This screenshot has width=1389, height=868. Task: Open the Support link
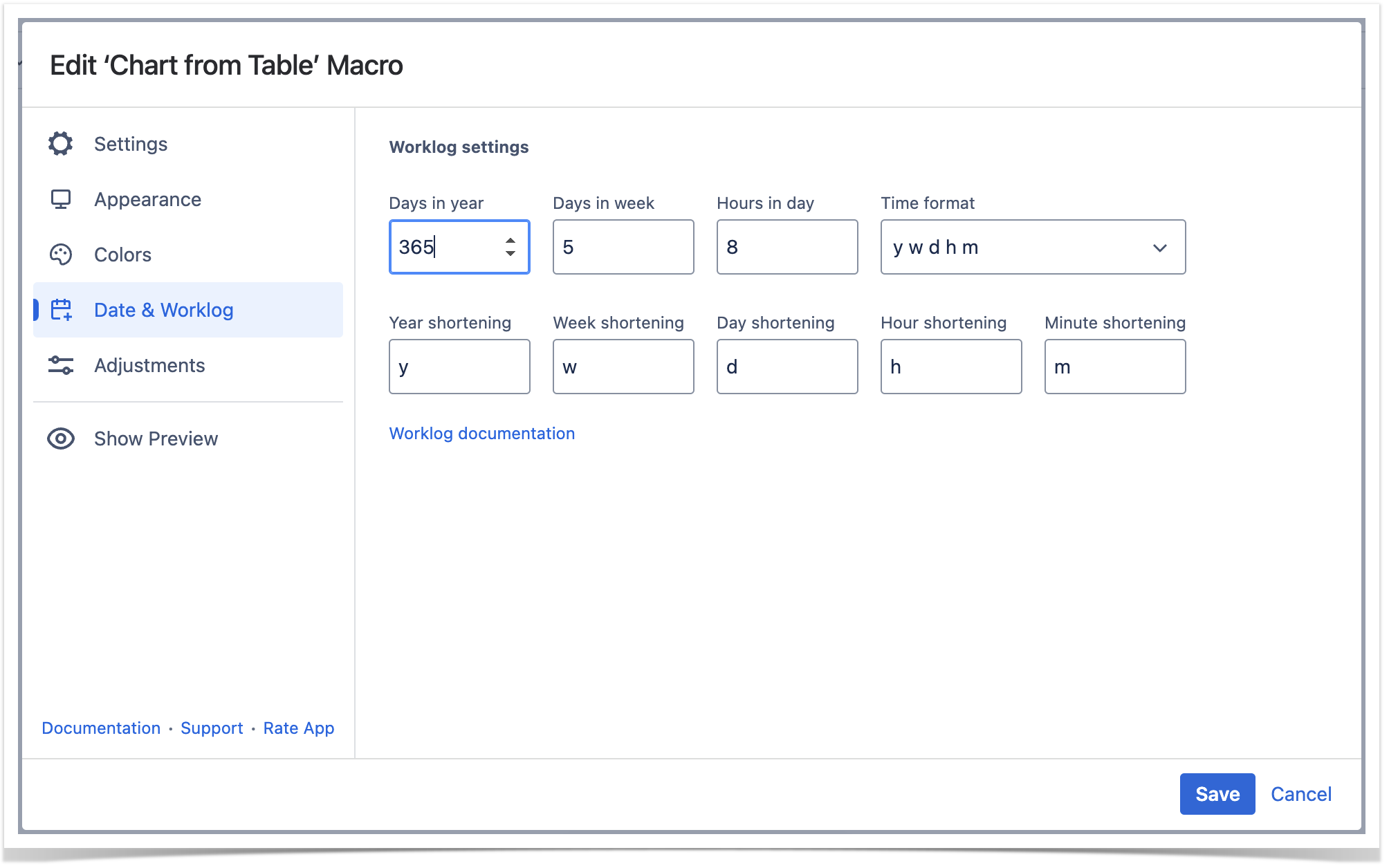pyautogui.click(x=212, y=728)
